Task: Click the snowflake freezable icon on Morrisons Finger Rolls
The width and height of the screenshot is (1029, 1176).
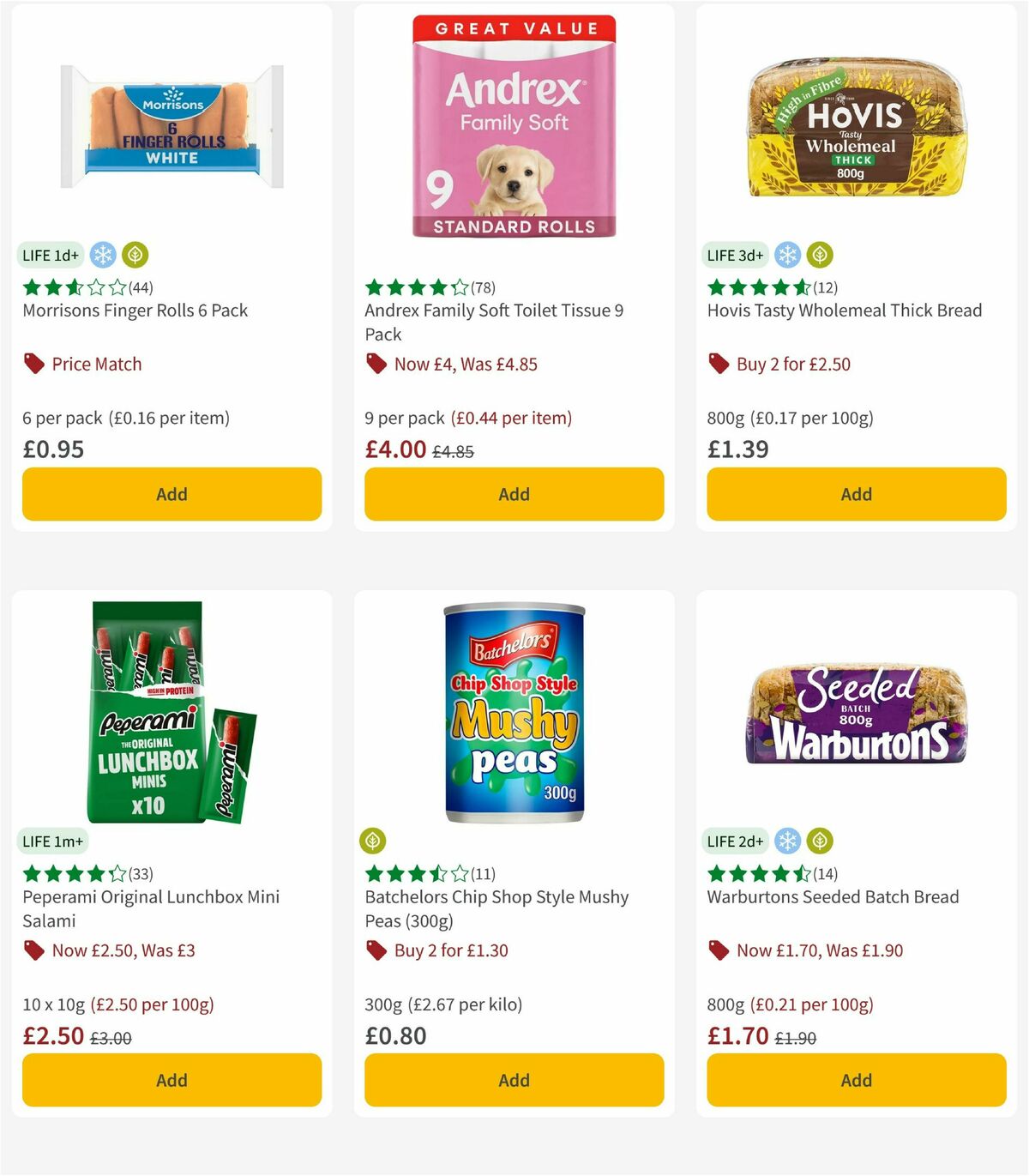Action: click(x=102, y=255)
